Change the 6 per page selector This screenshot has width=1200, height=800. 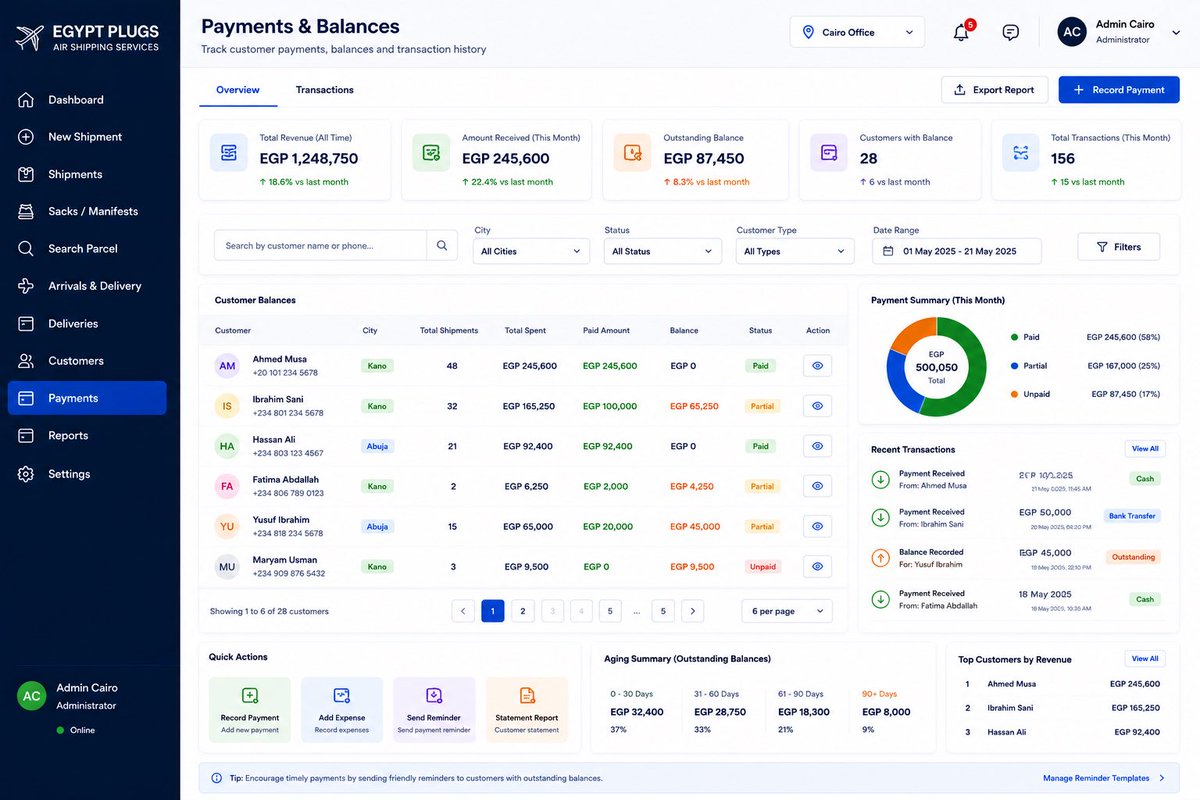(787, 611)
